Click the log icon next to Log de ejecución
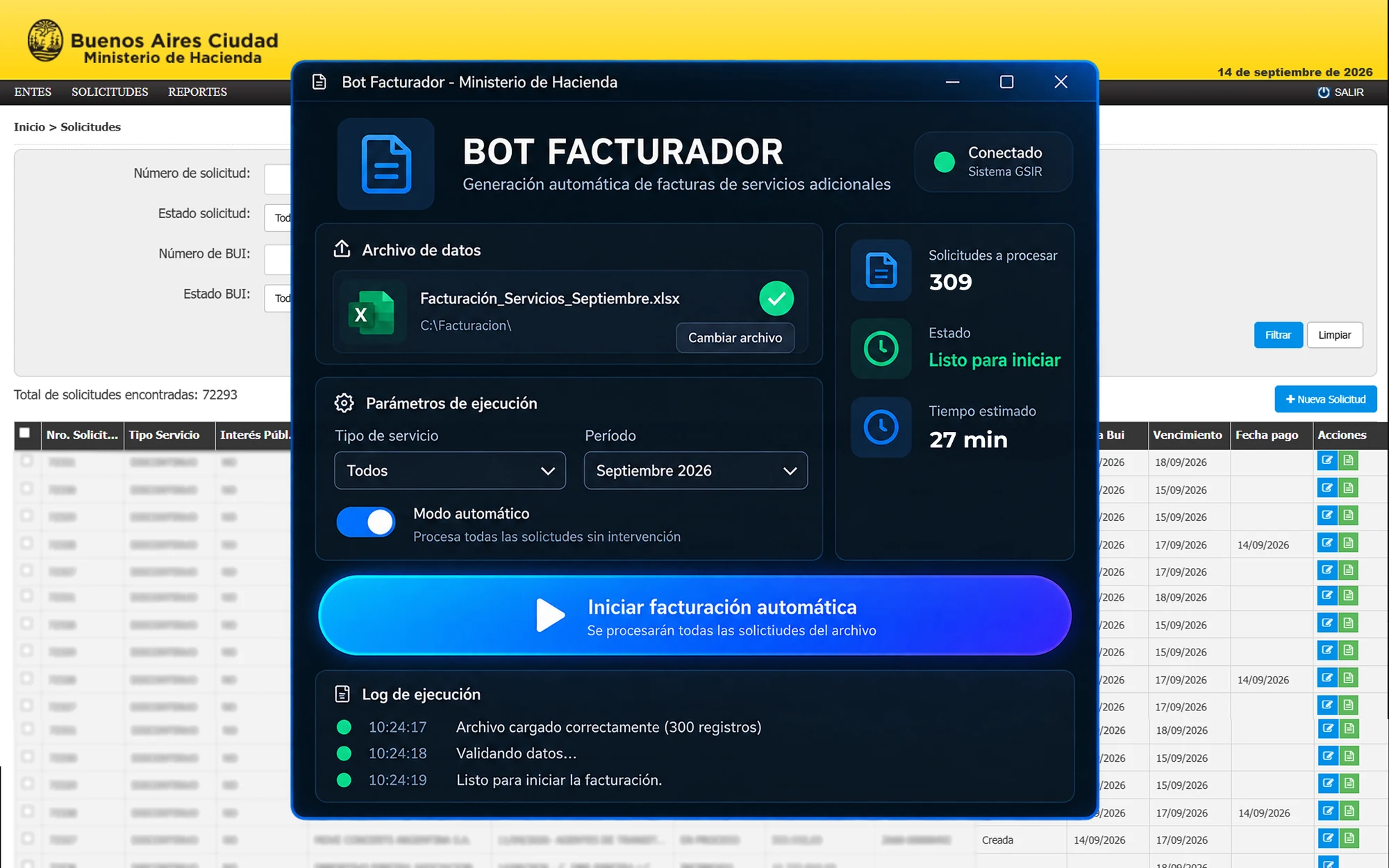The width and height of the screenshot is (1389, 868). tap(342, 694)
